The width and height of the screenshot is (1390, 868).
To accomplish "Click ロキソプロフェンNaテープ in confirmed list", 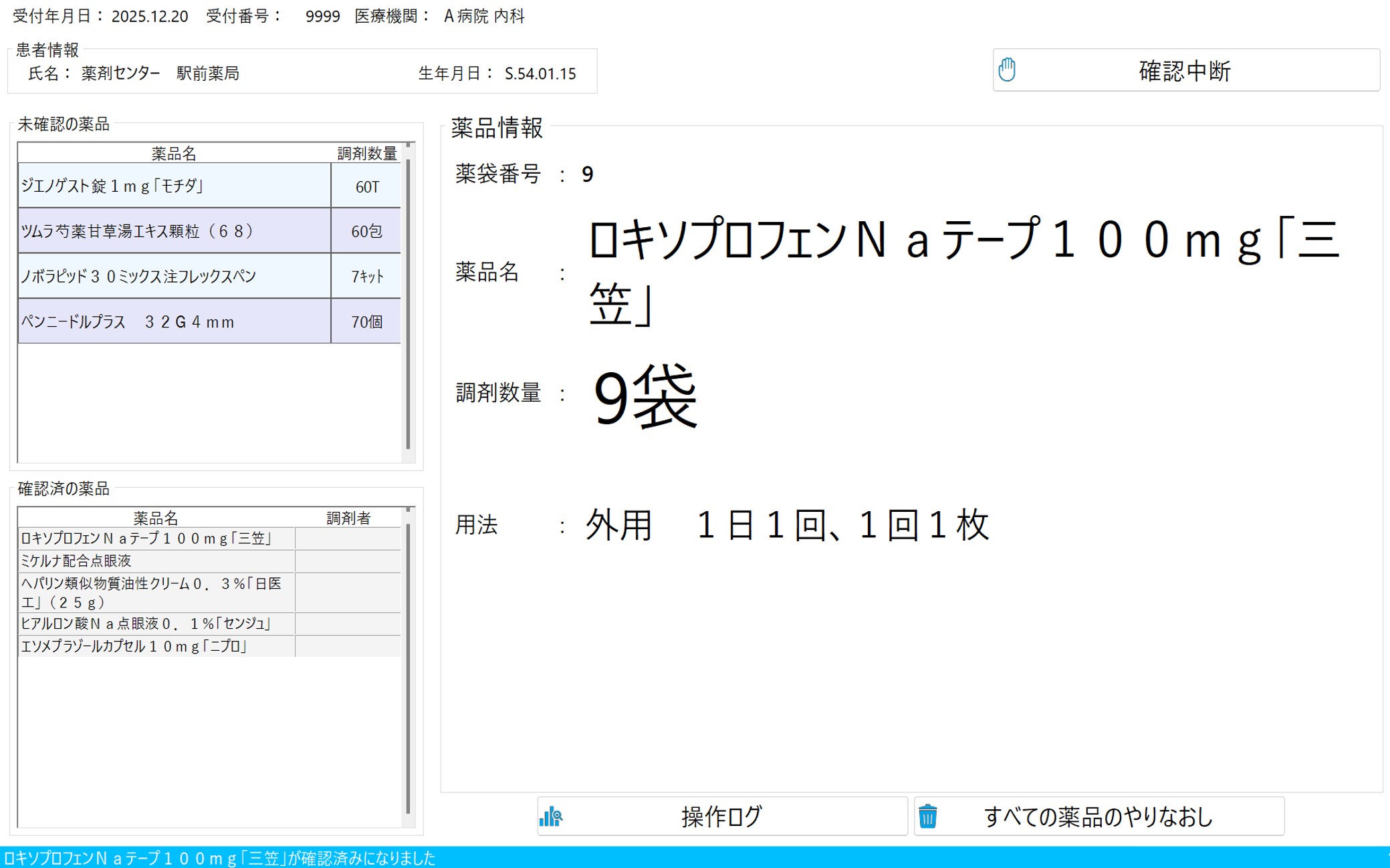I will [155, 539].
